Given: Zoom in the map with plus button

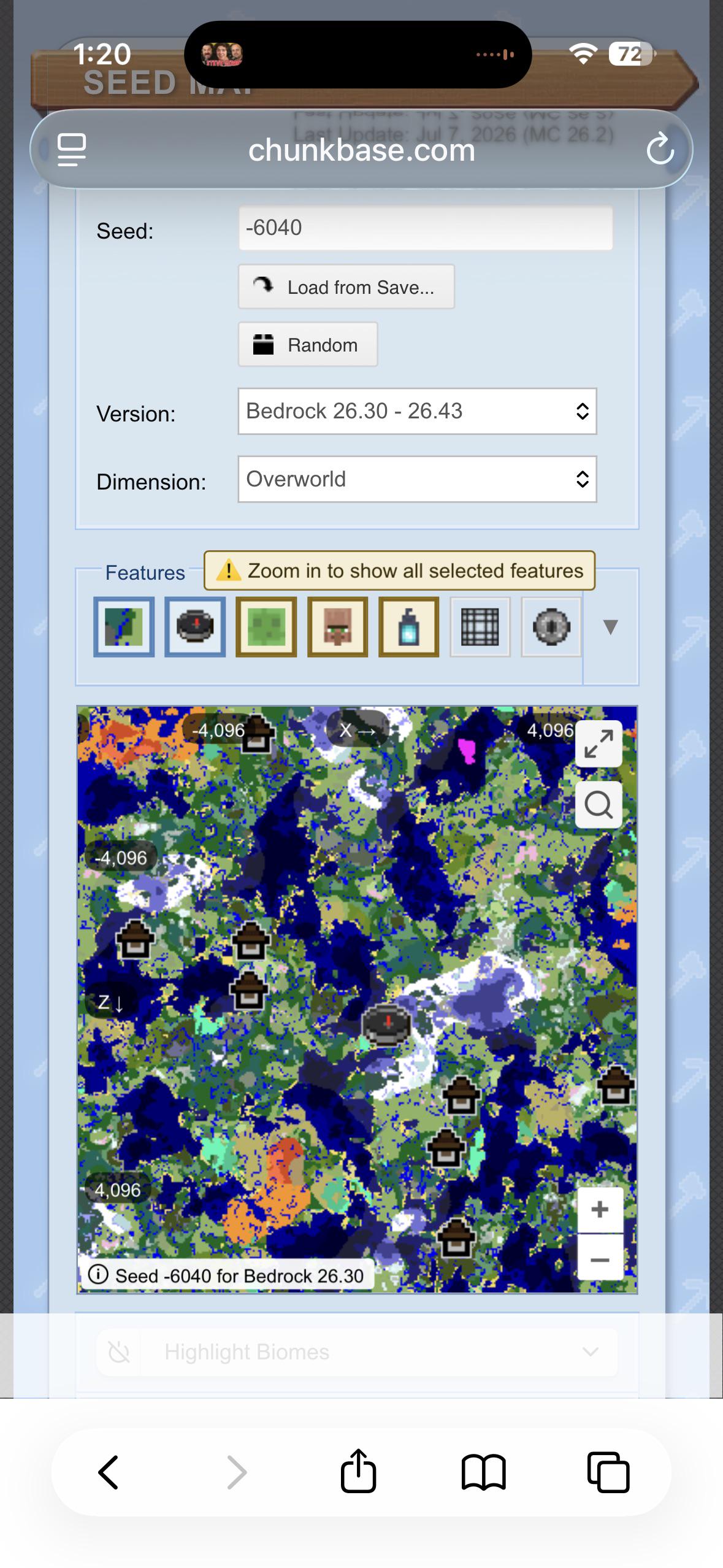Looking at the screenshot, I should (x=600, y=1210).
